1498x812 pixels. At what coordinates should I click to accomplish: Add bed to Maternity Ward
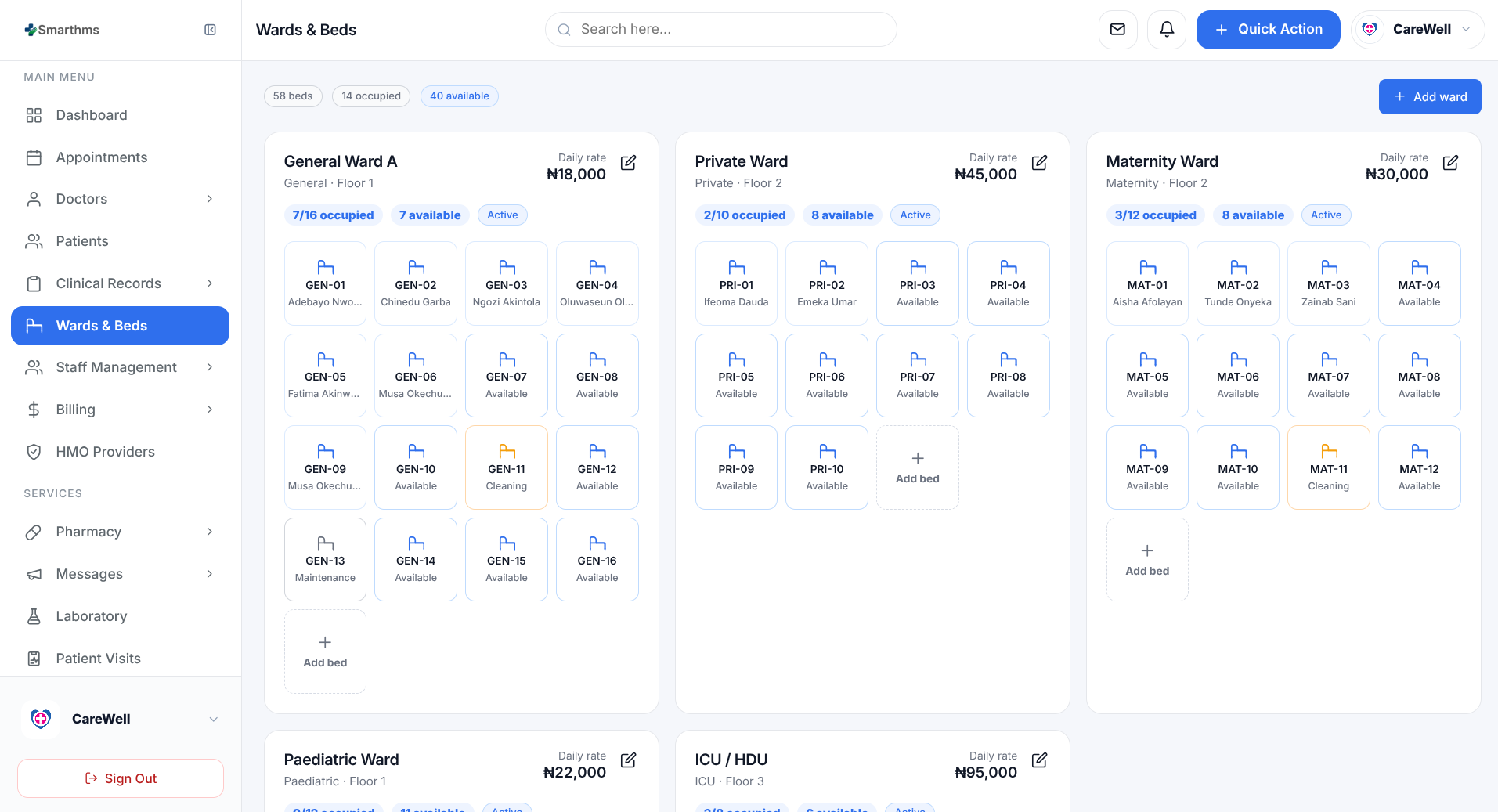(x=1147, y=559)
